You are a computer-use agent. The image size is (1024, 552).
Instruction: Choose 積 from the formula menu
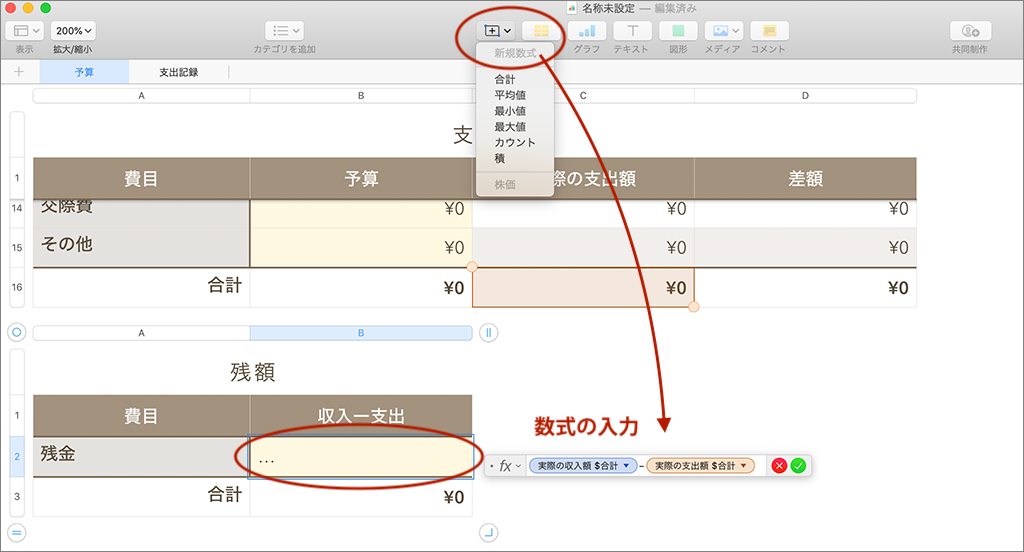point(515,157)
